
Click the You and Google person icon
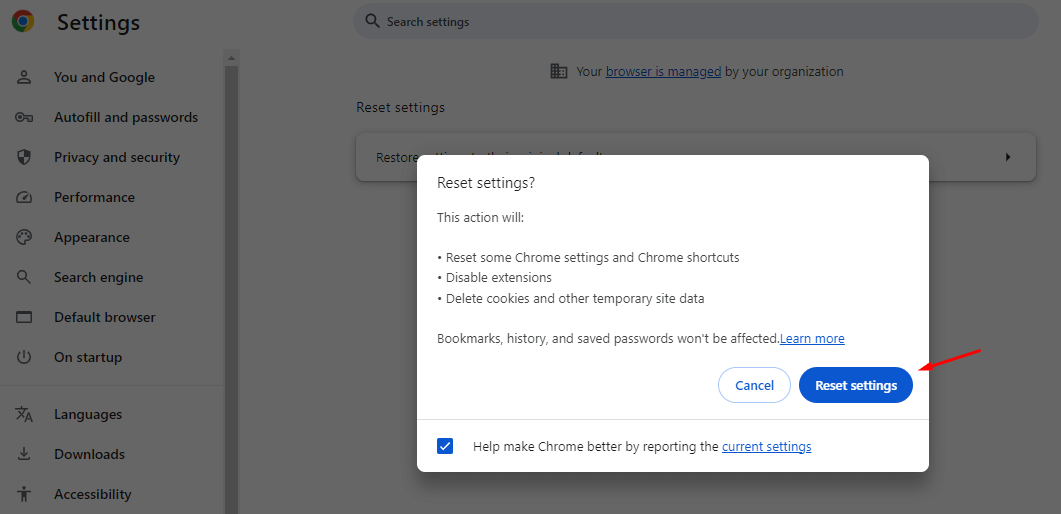[x=25, y=77]
